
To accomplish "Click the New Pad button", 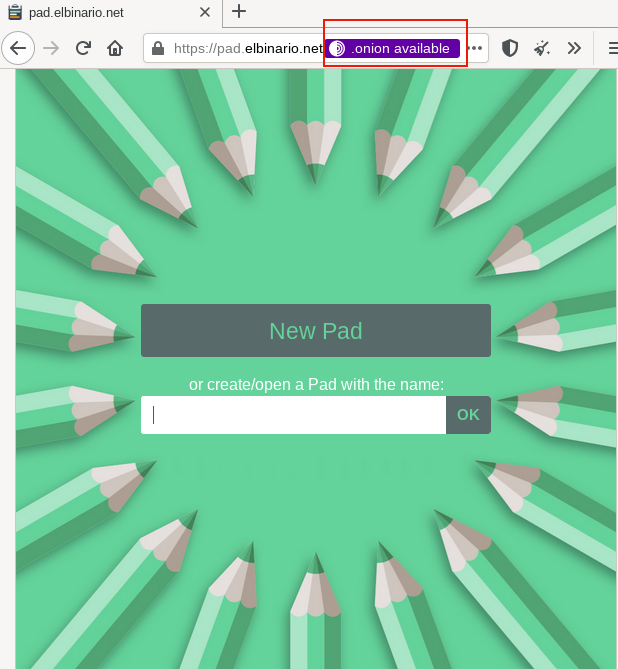I will click(x=316, y=331).
